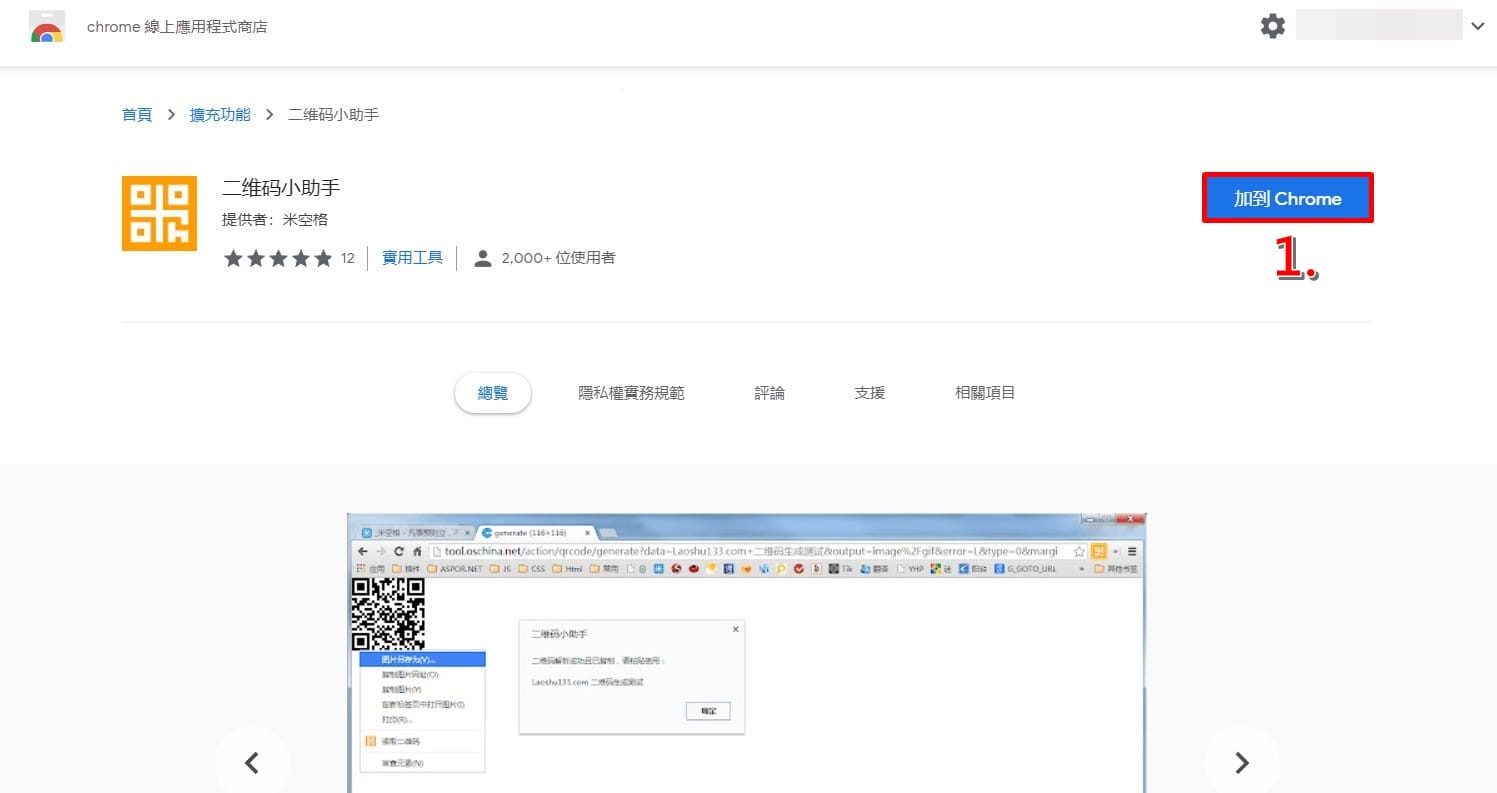
Task: Switch to the 支援 tab
Action: click(870, 393)
